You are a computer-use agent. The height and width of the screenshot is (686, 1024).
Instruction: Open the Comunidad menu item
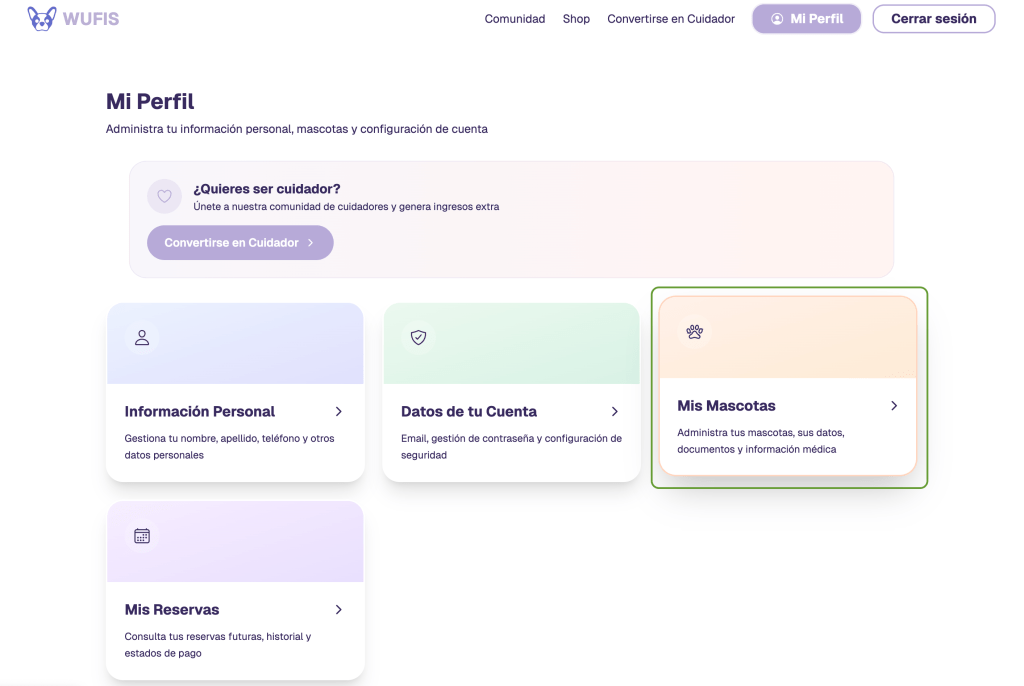click(515, 19)
